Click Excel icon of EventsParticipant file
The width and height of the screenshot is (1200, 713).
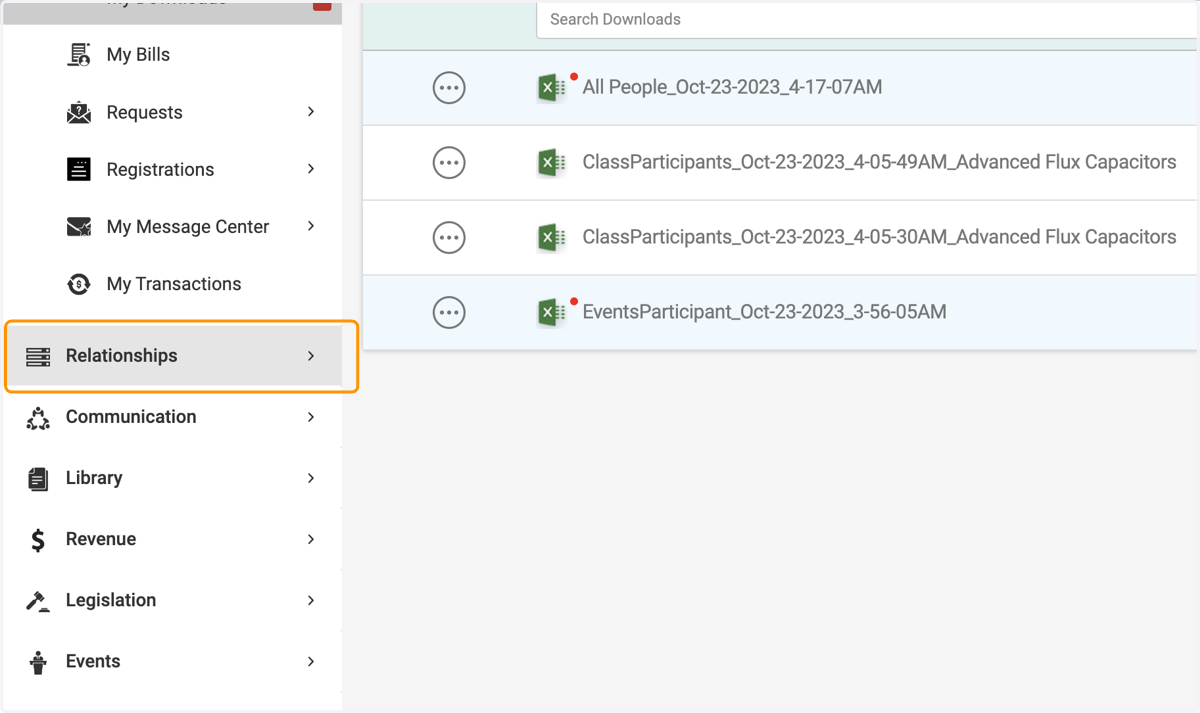[x=551, y=312]
